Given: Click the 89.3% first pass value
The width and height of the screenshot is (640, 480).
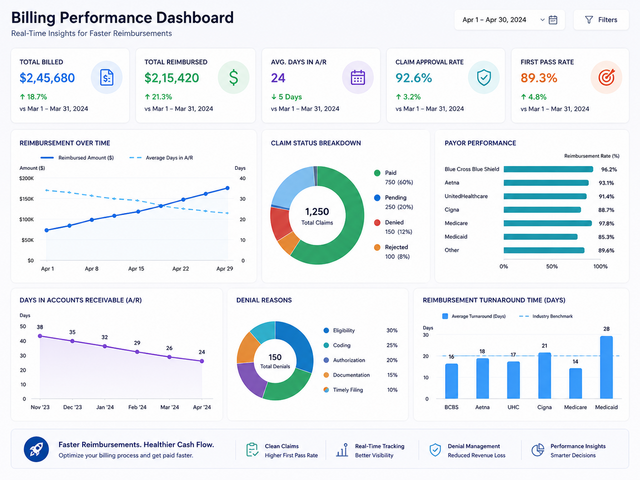Looking at the screenshot, I should [x=539, y=78].
